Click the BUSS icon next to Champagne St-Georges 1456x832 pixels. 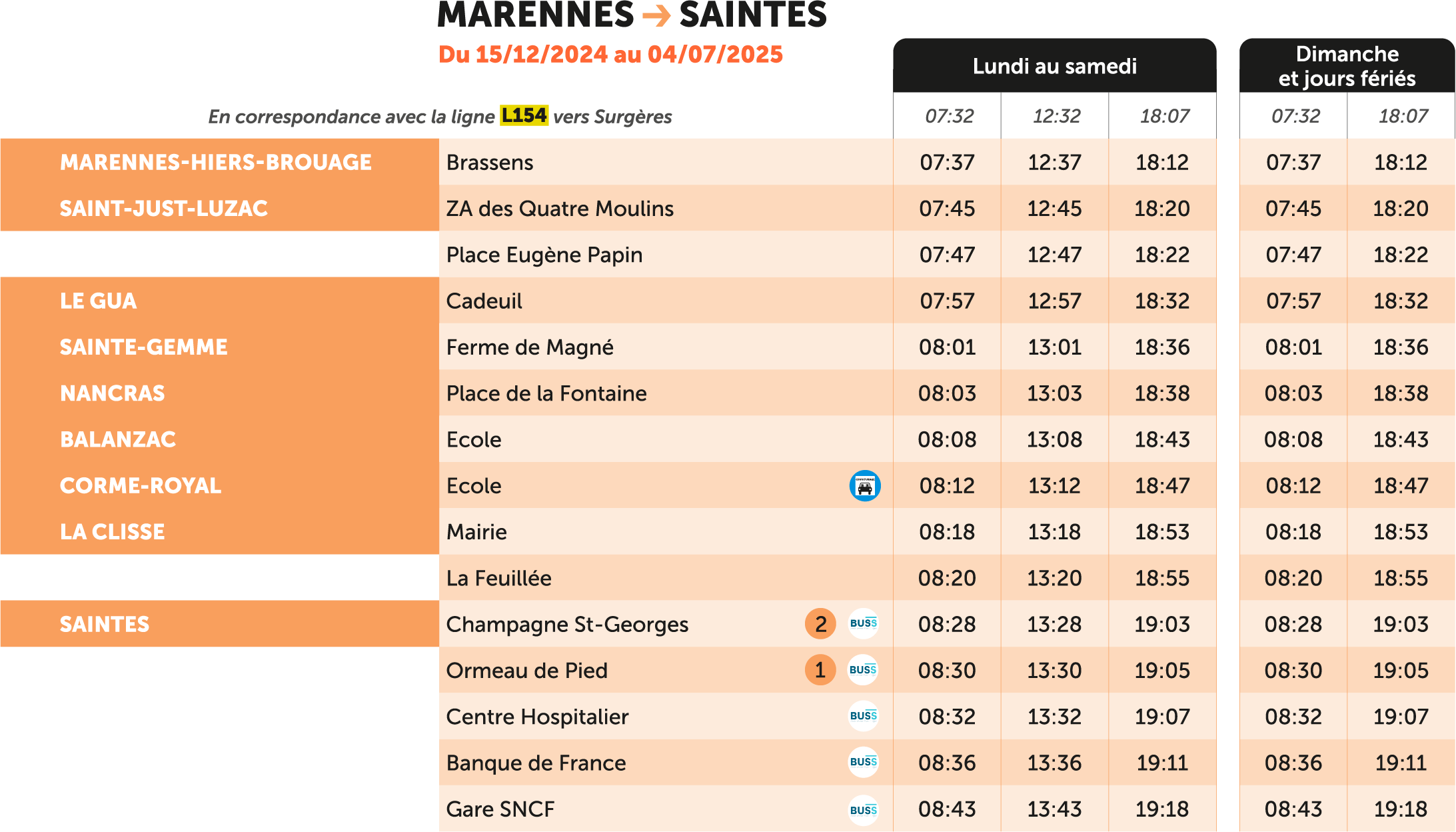863,623
